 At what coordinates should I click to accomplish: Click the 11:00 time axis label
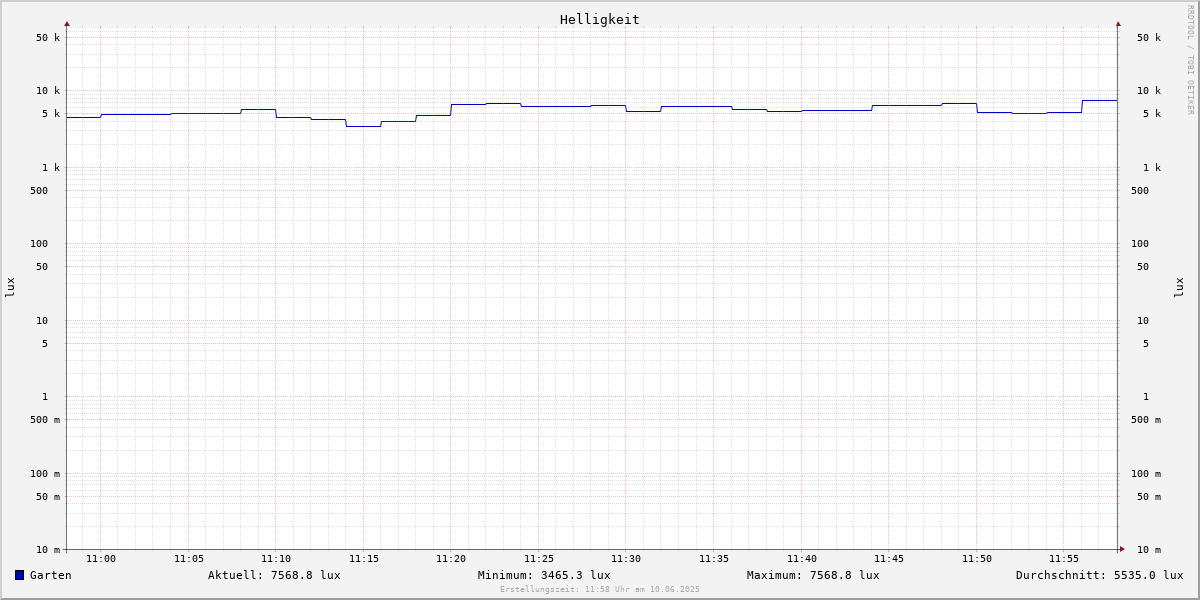101,559
